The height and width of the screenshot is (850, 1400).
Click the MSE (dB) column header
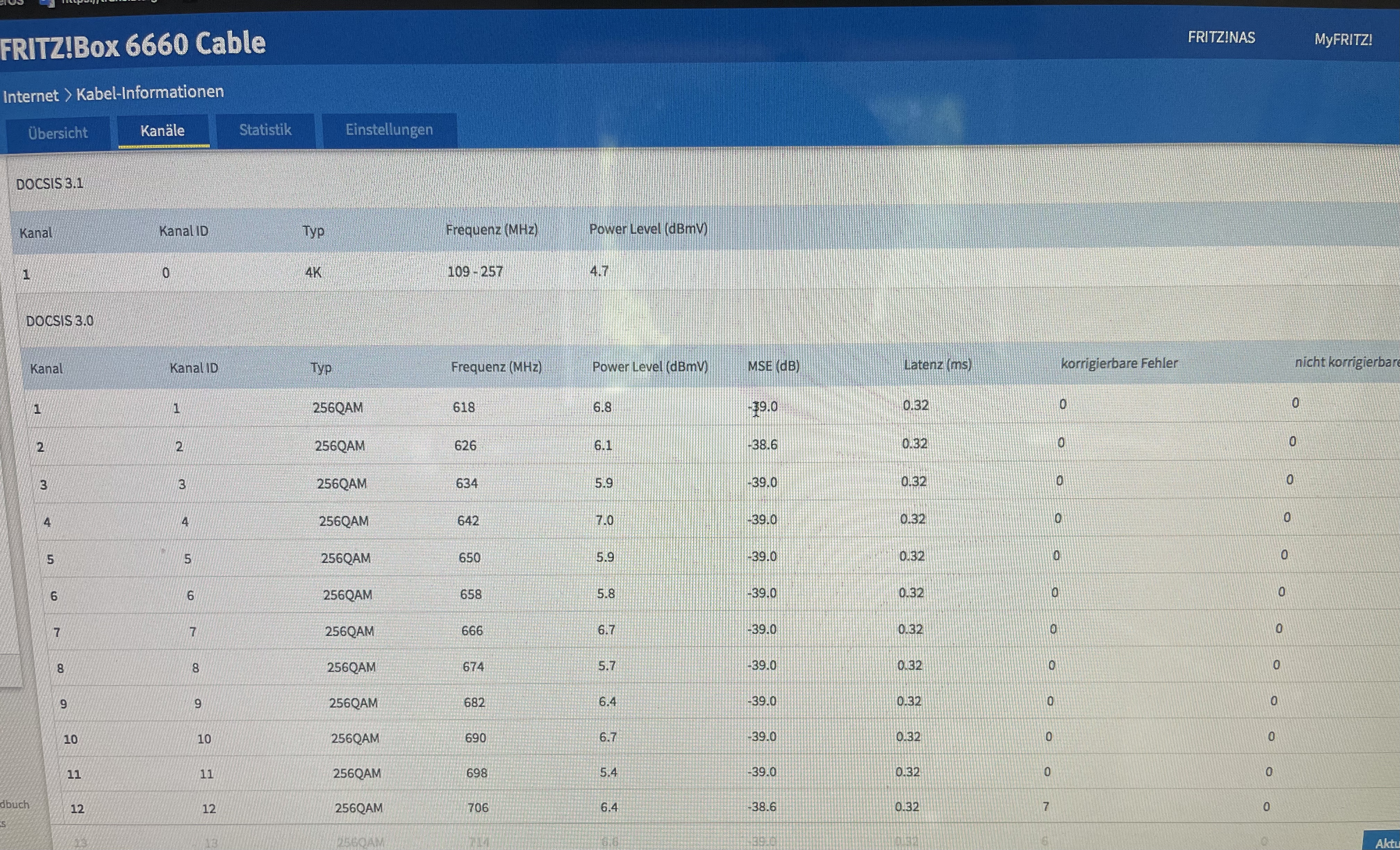tap(773, 366)
